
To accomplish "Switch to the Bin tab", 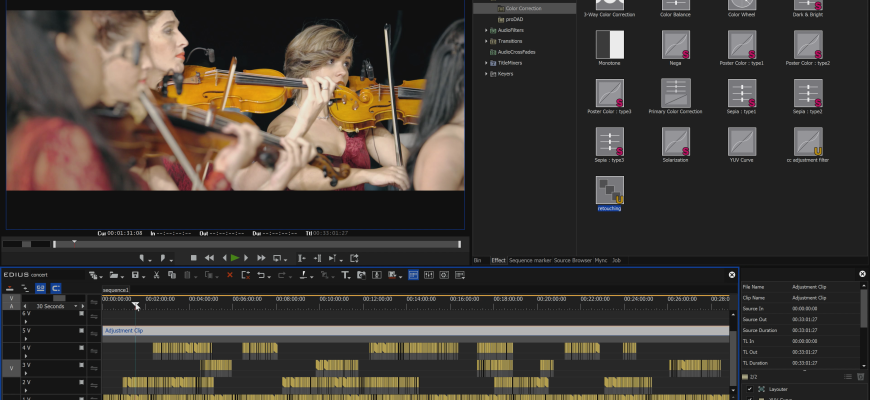I will 477,260.
